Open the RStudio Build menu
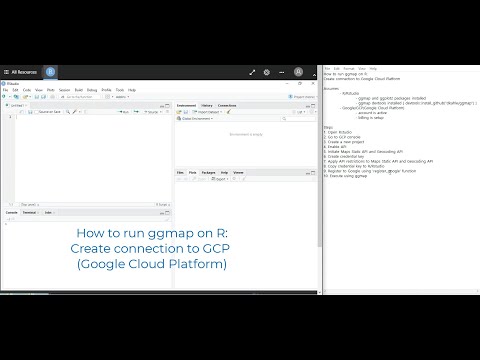Screen dimensions: 480x360 pyautogui.click(x=79, y=90)
